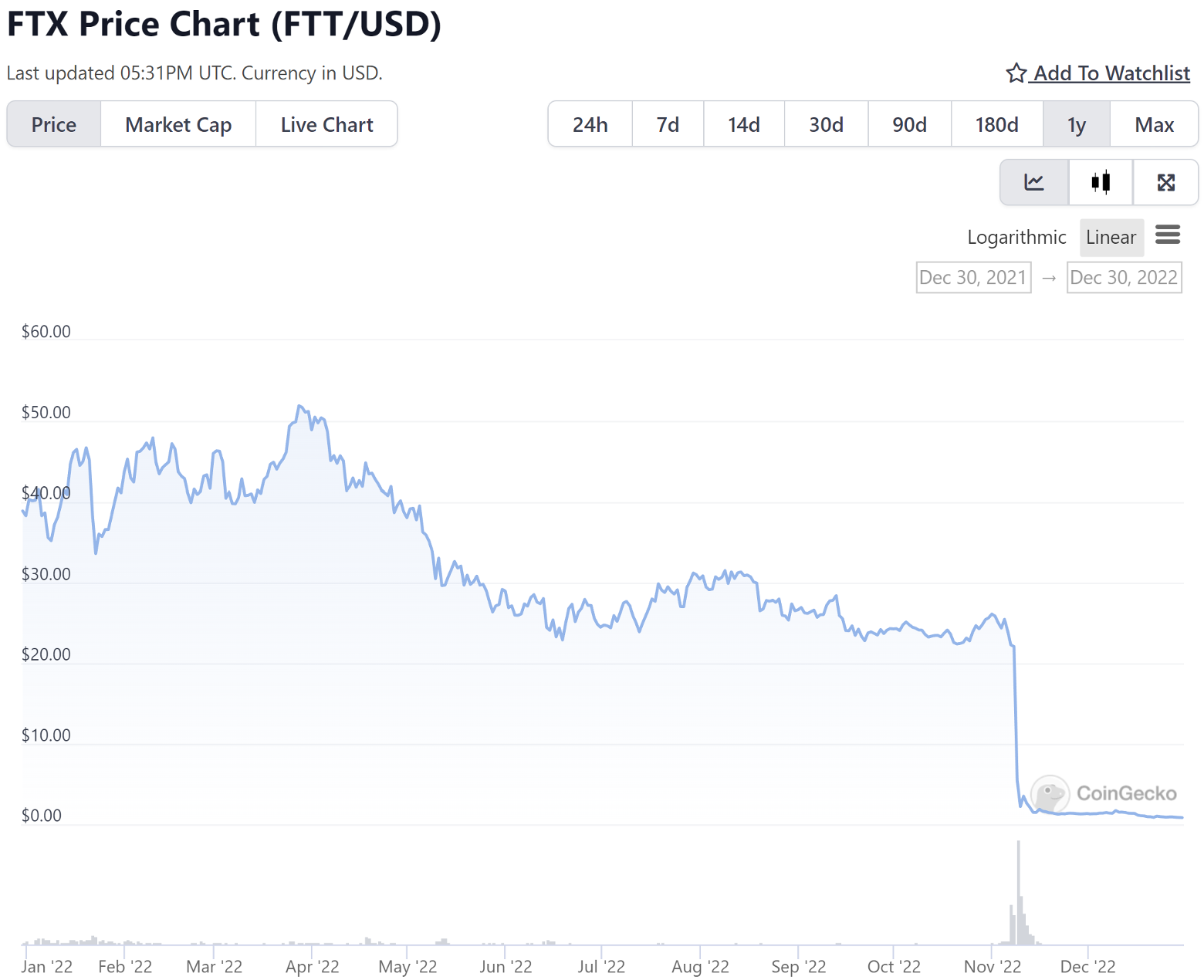Viewport: 1204px width, 980px height.
Task: Click the Add To Watchlist link
Action: 1111,73
